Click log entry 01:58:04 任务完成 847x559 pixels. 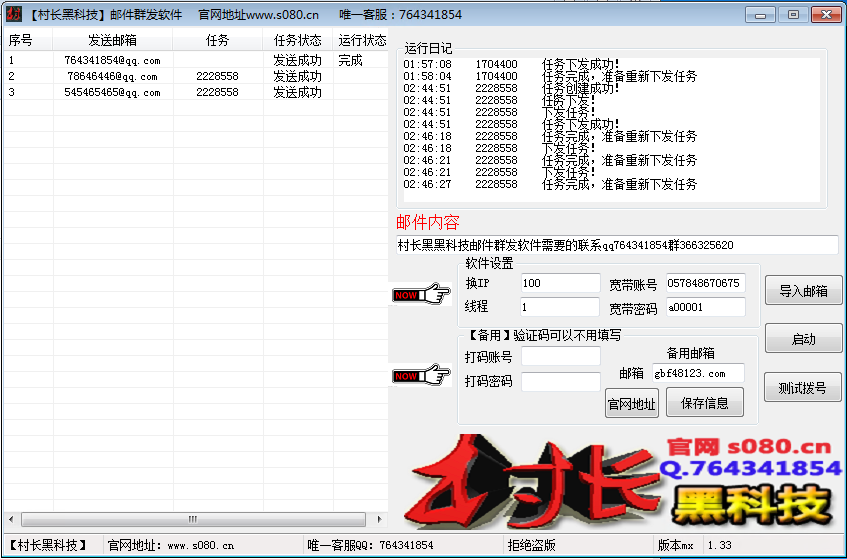(550, 76)
